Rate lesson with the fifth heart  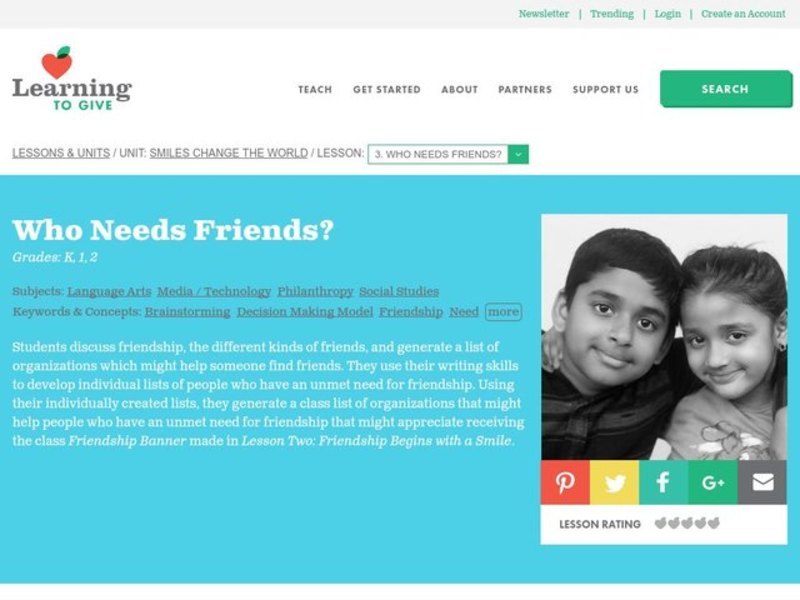(714, 523)
